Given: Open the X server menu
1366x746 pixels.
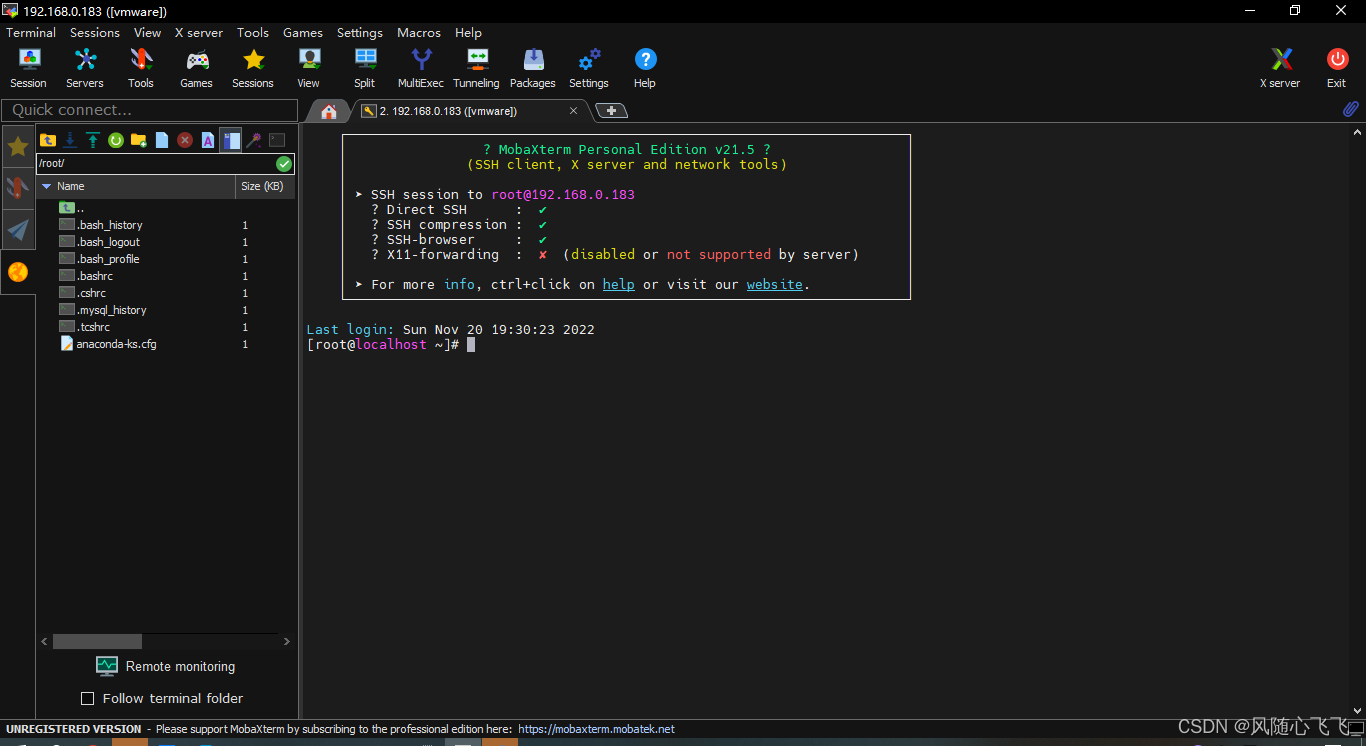Looking at the screenshot, I should [x=199, y=32].
